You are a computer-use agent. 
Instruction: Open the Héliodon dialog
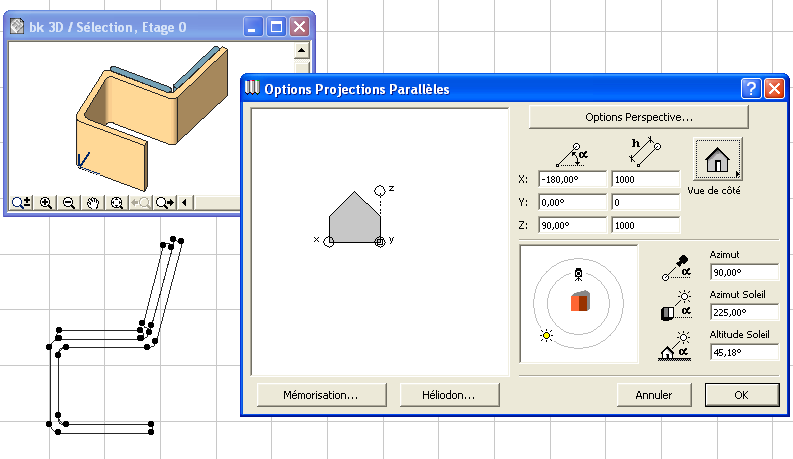point(450,395)
